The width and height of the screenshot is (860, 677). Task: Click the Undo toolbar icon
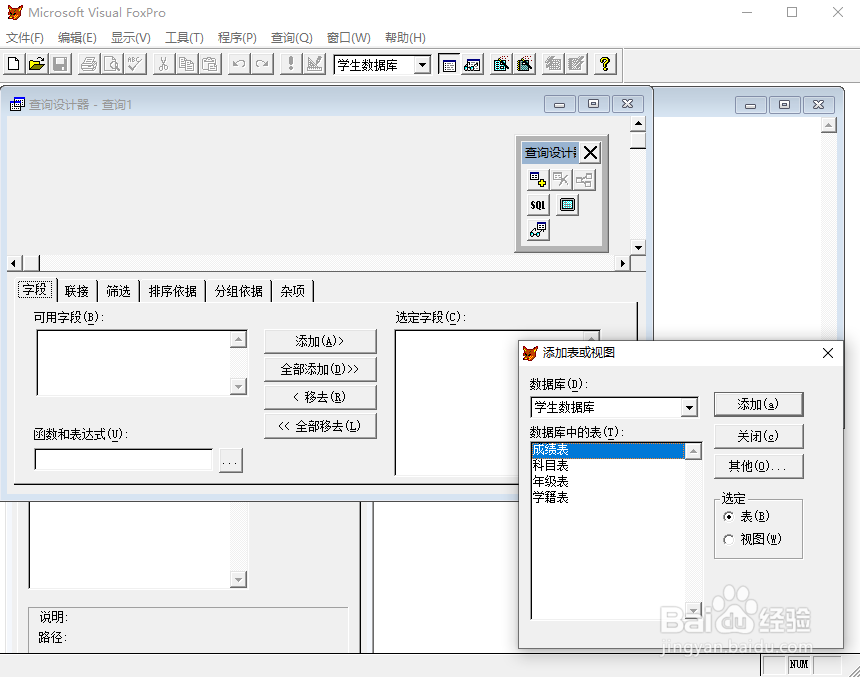(x=239, y=64)
